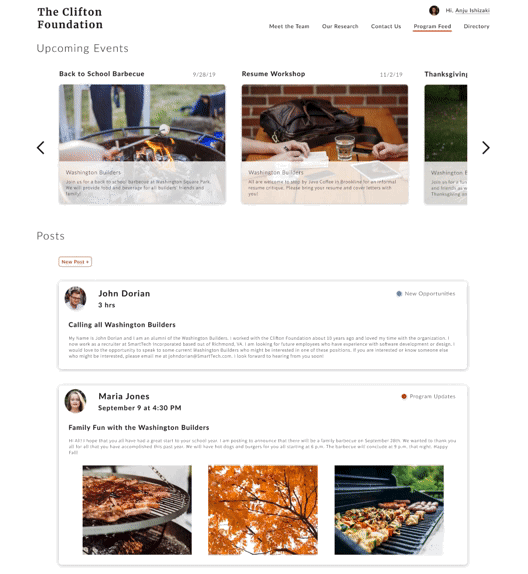Open the Resume Workshop event card

(x=324, y=144)
